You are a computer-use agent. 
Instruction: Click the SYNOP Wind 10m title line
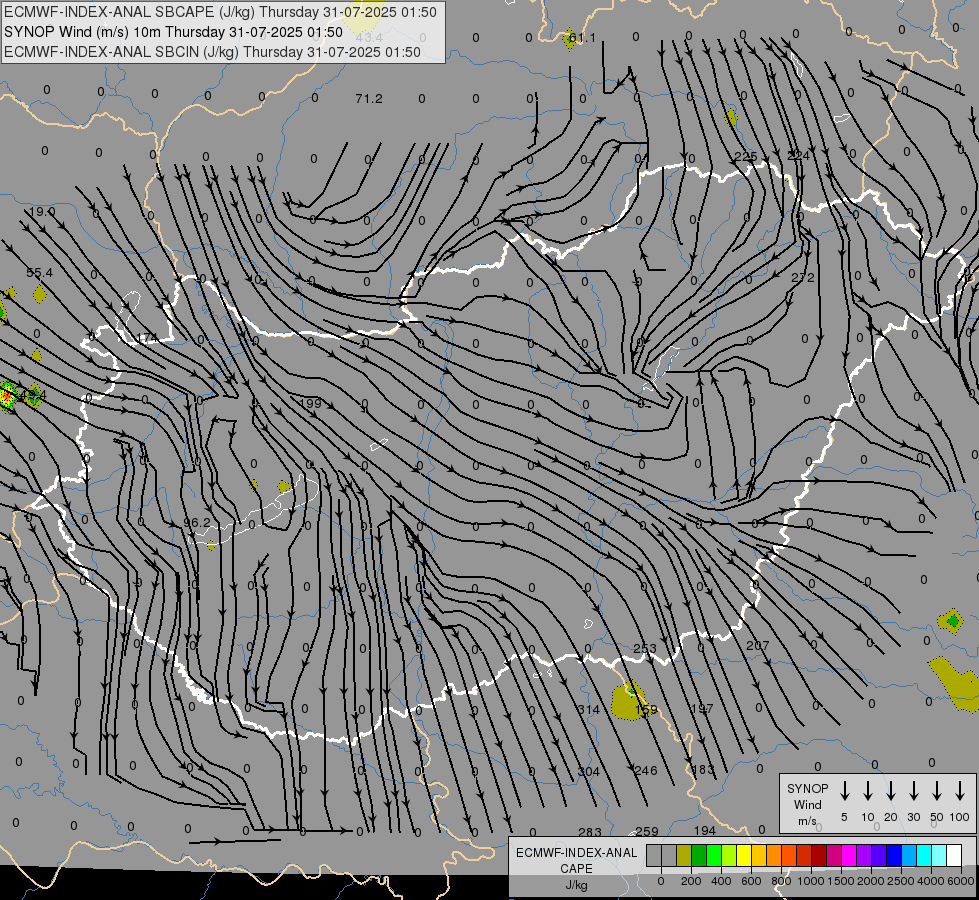(173, 32)
